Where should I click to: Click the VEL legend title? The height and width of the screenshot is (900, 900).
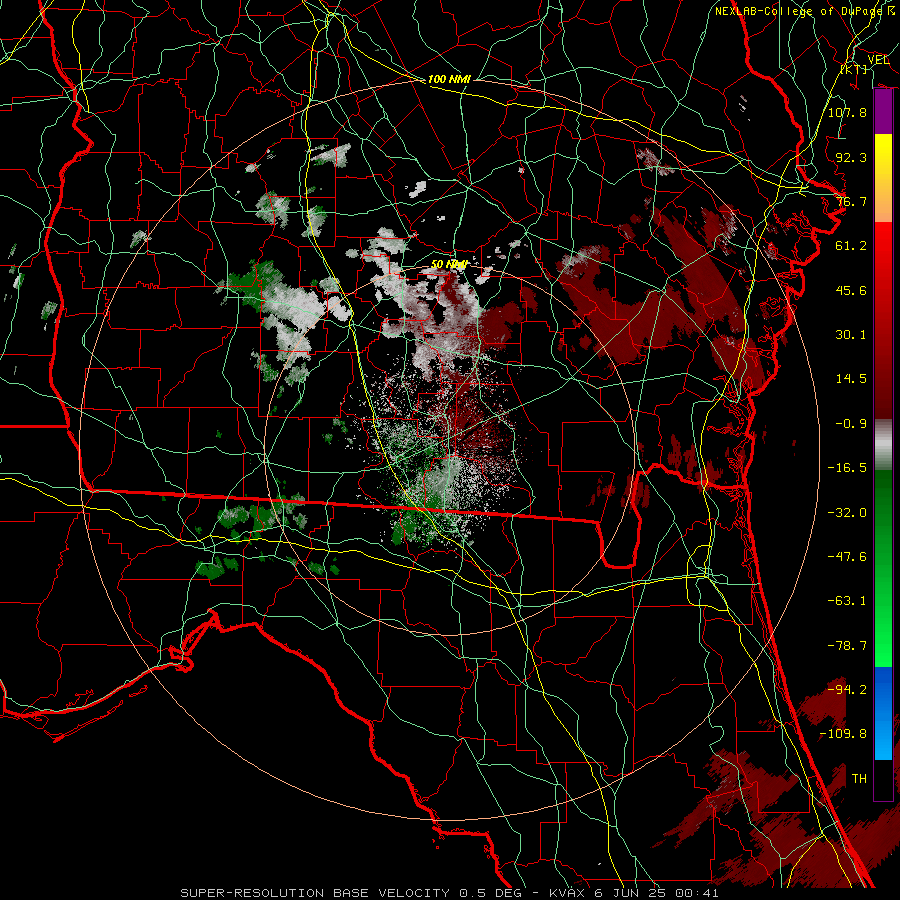(878, 60)
